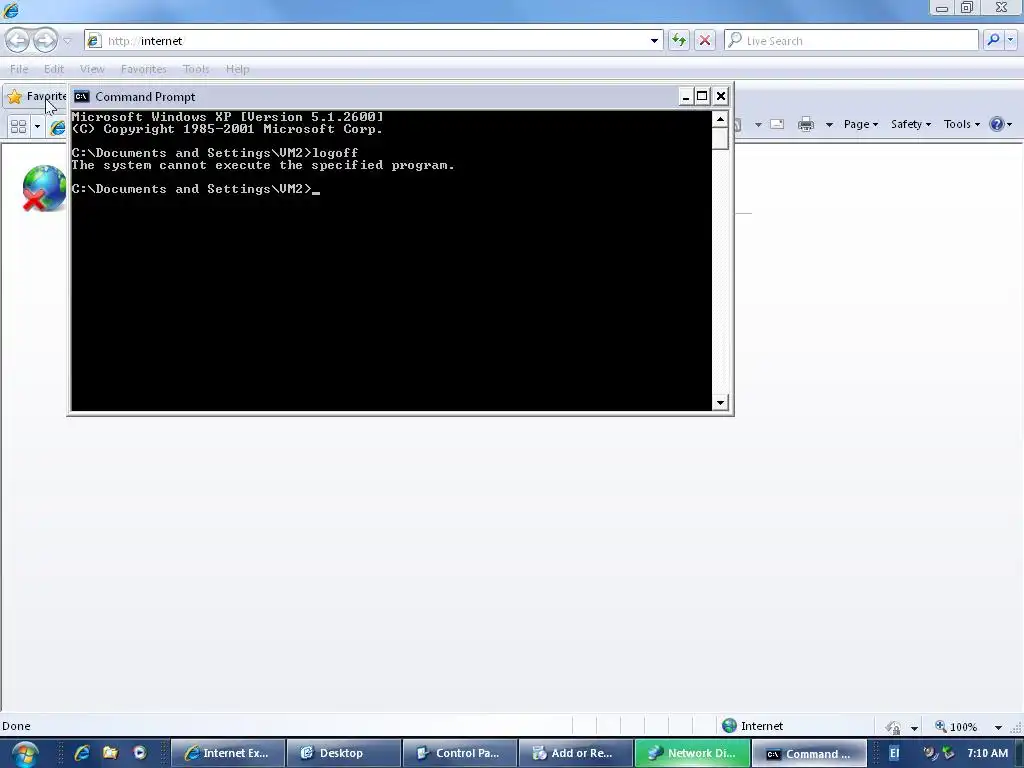Expand the address bar URL history dropdown
Viewport: 1024px width, 768px height.
coord(654,40)
